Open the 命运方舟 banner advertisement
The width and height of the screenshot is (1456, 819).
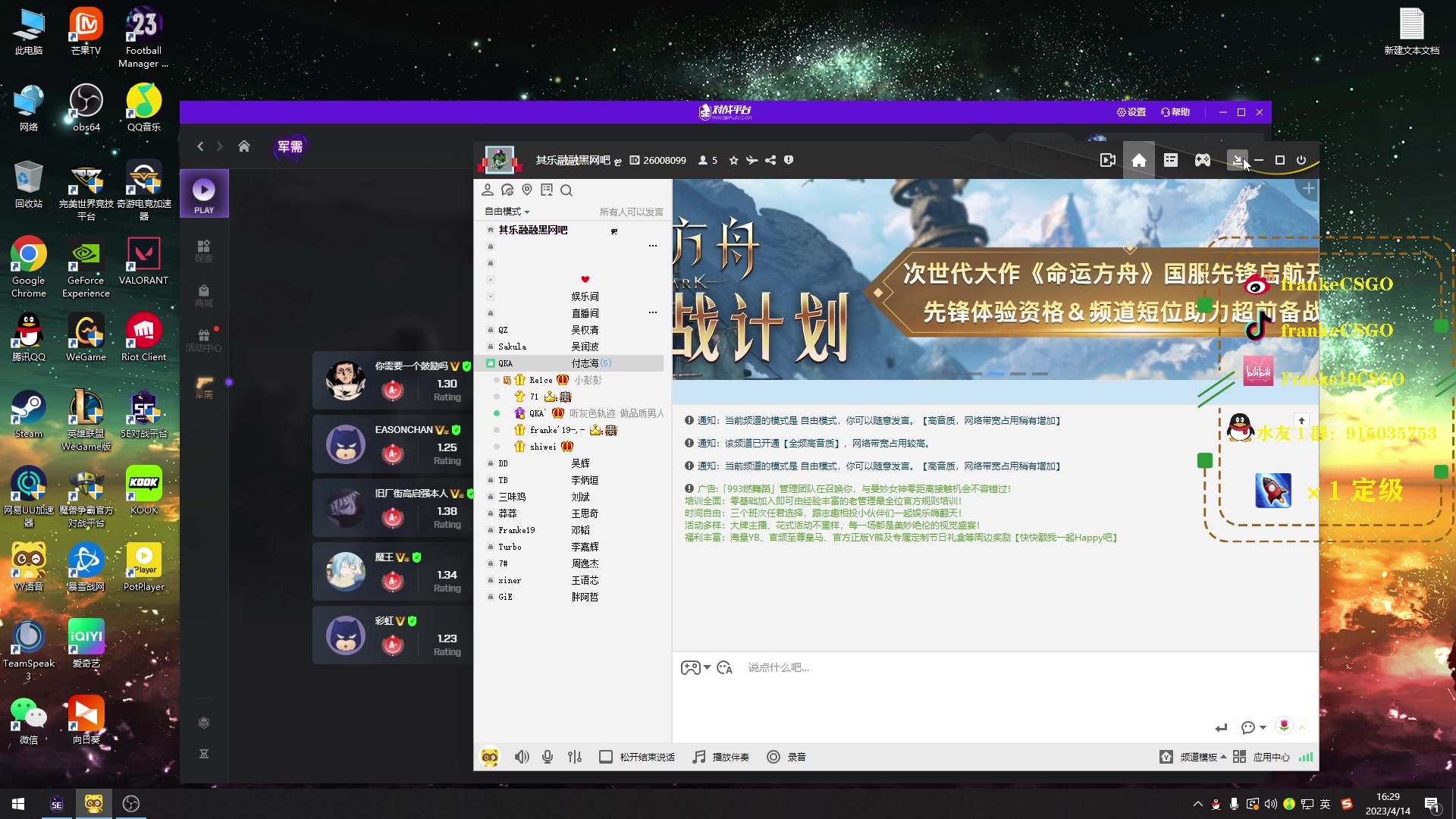(x=995, y=279)
